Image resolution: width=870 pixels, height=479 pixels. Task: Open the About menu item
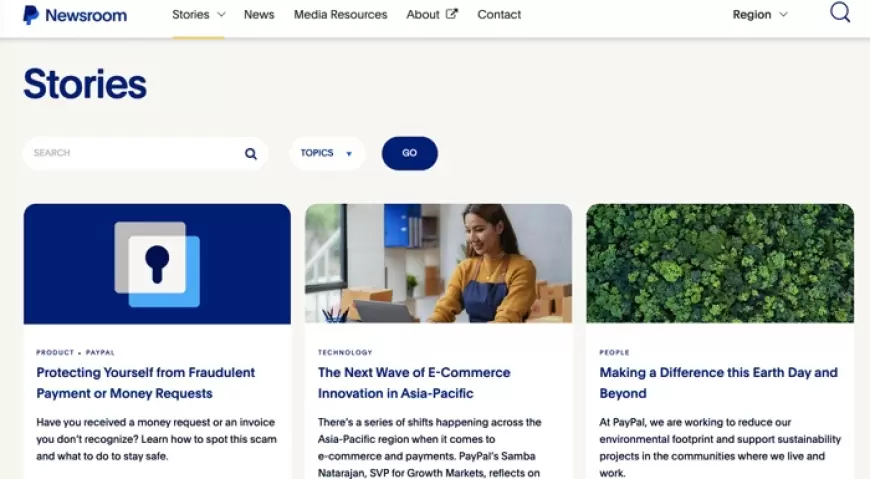pos(423,14)
